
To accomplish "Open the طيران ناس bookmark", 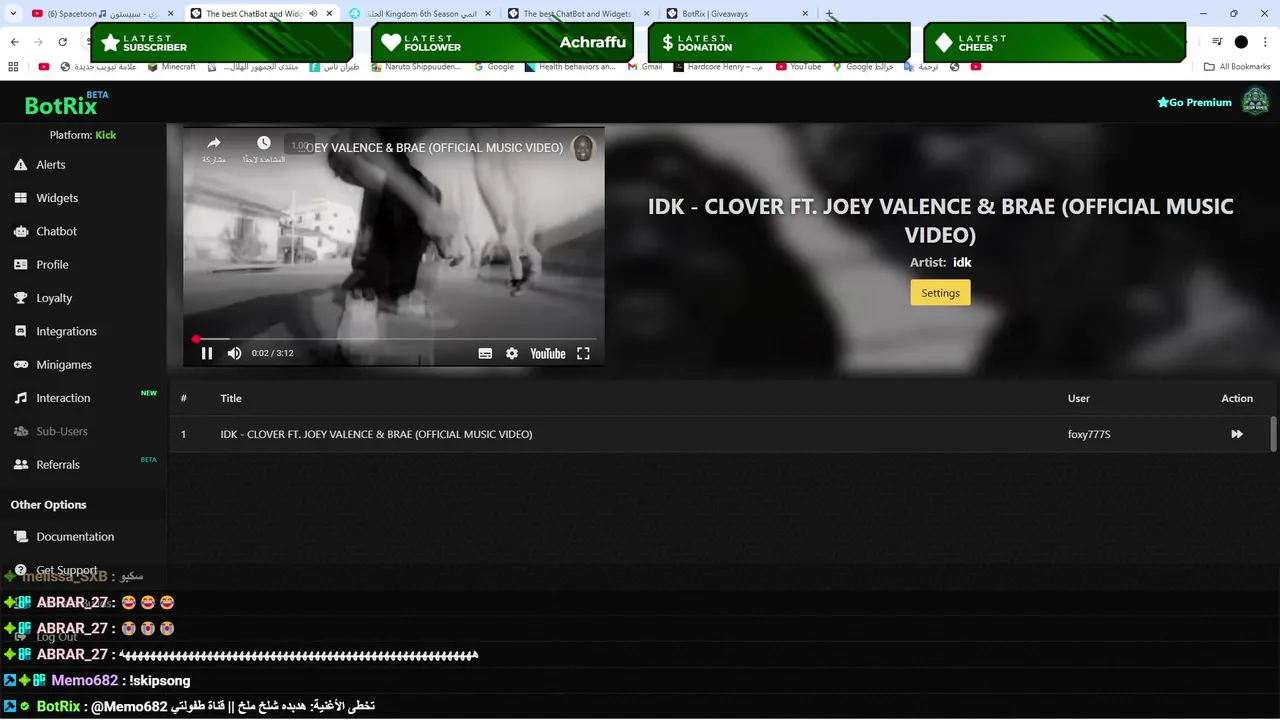I will point(335,67).
